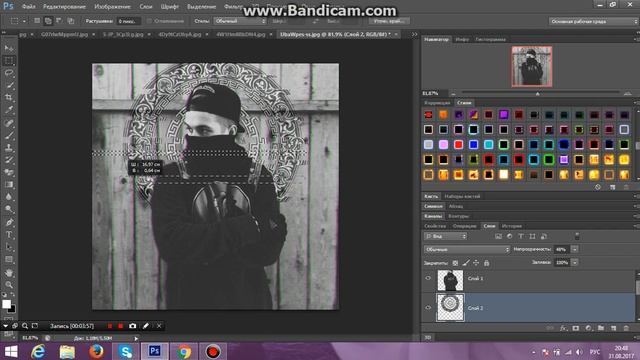
Task: Open layer filter kind dropdown Вид
Action: pyautogui.click(x=445, y=236)
